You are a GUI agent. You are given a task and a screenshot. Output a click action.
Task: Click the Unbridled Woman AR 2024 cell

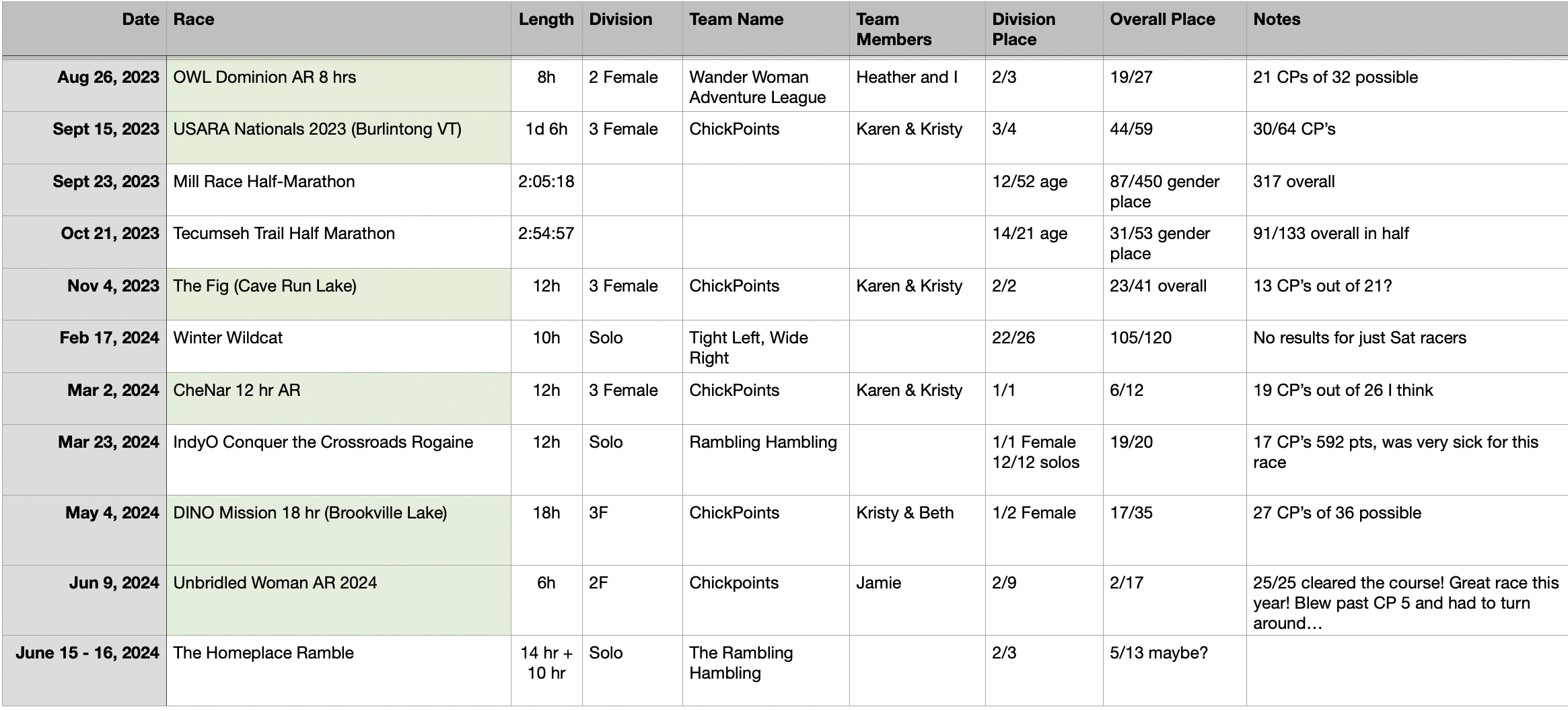[x=275, y=583]
